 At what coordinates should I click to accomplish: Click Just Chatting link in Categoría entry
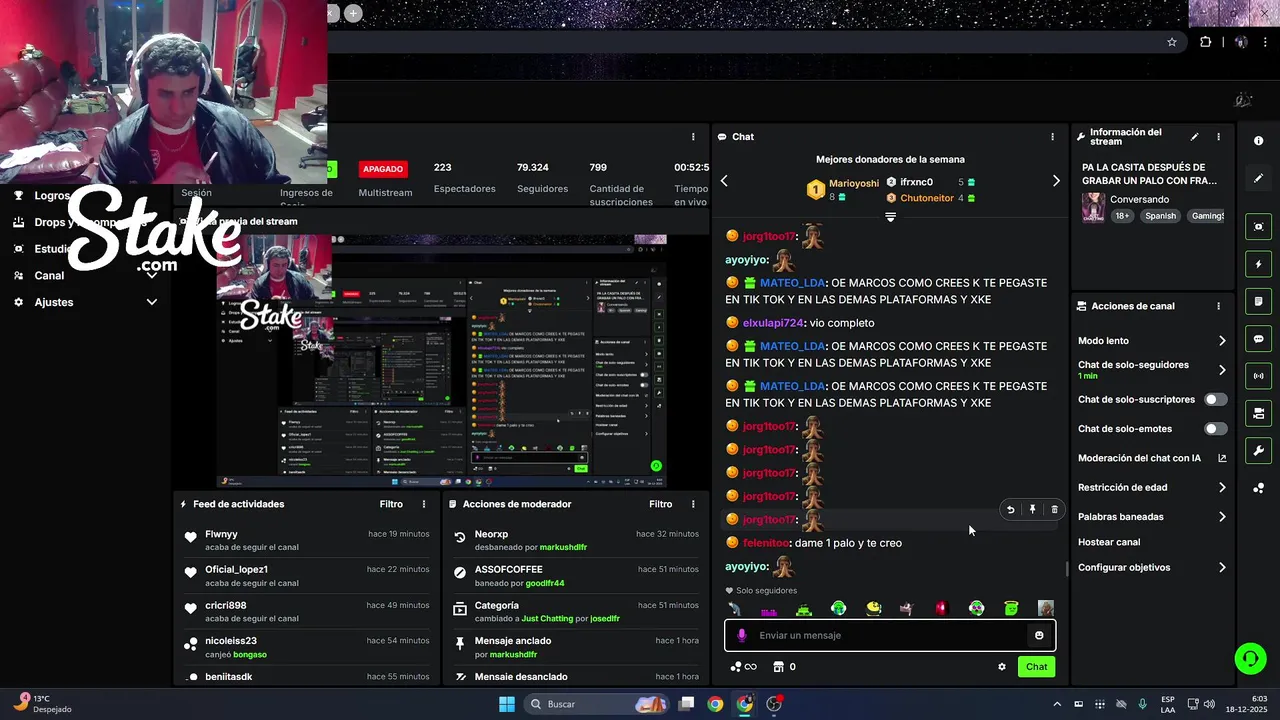[x=549, y=619]
